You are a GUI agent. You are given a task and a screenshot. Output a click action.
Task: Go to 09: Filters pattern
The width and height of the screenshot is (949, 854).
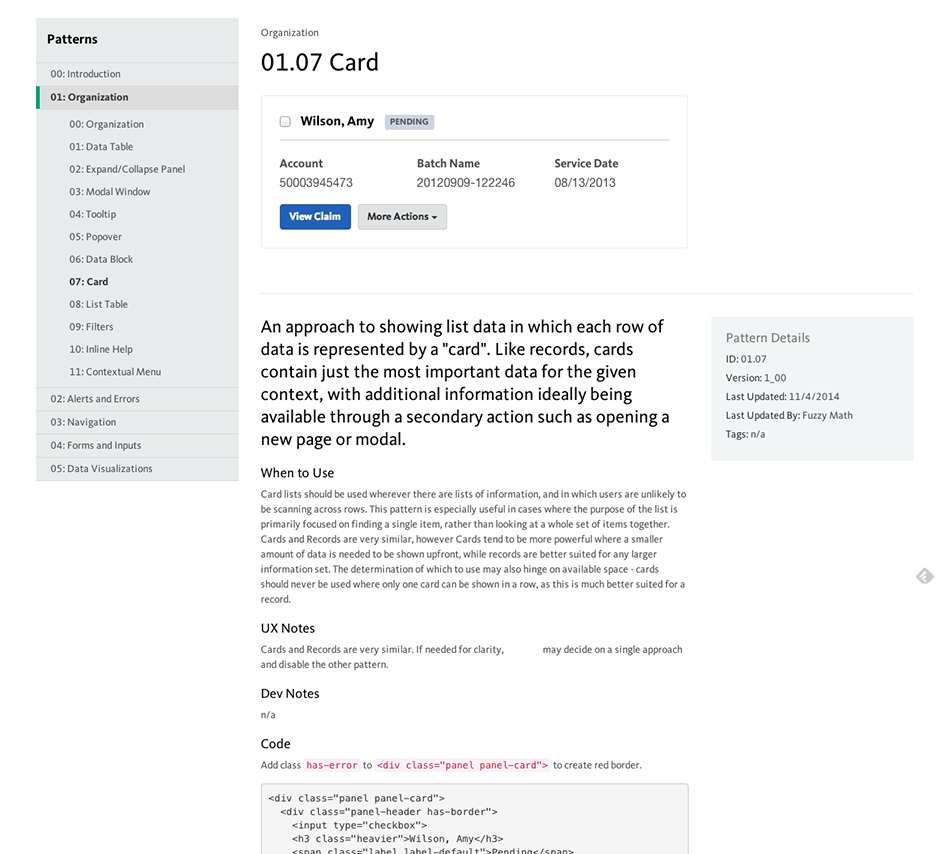[91, 327]
